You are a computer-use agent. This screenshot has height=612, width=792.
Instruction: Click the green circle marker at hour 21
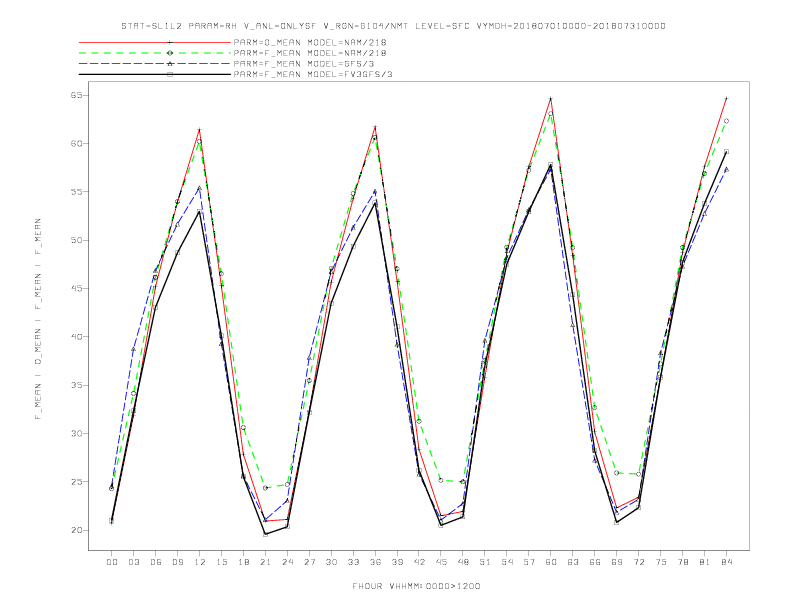point(265,488)
